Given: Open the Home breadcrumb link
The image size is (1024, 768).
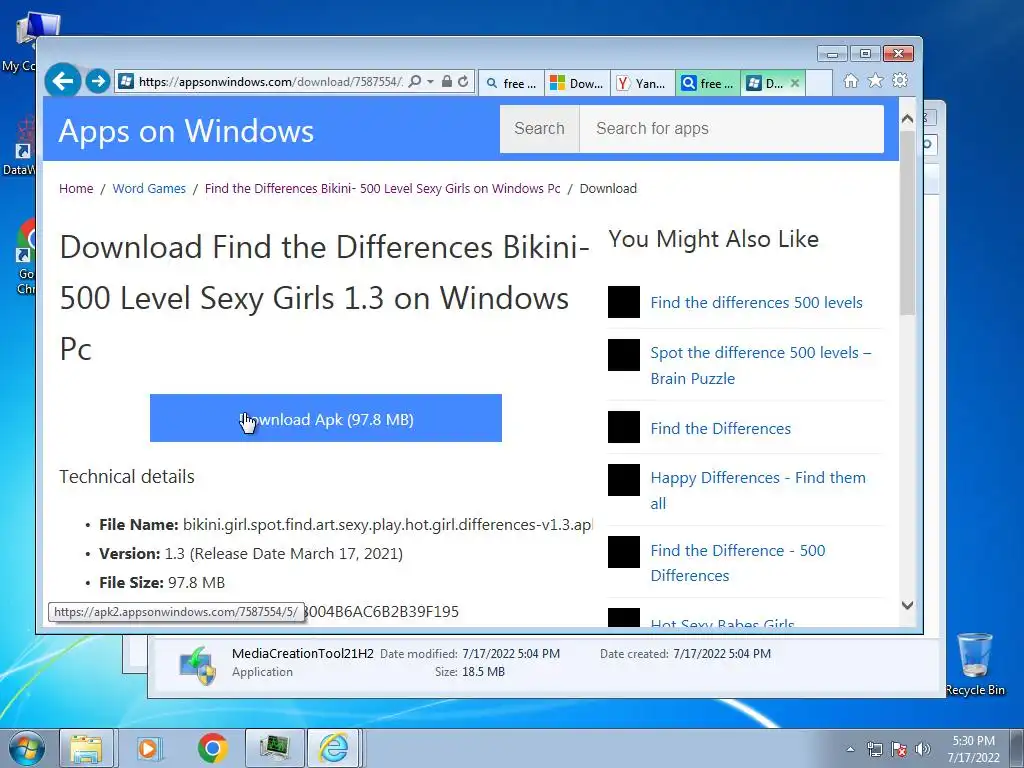Looking at the screenshot, I should (76, 189).
